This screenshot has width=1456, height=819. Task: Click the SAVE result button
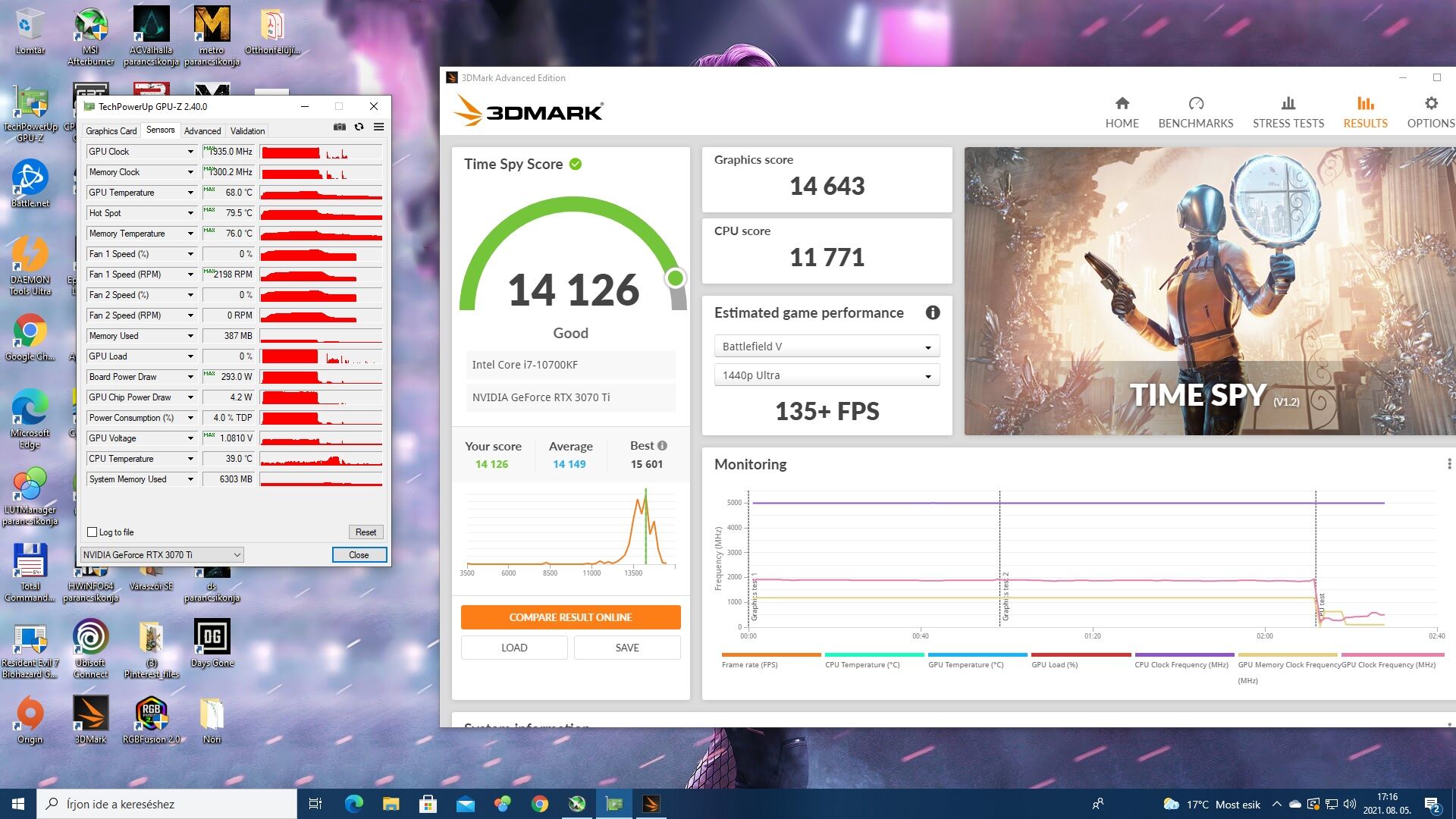(x=626, y=648)
